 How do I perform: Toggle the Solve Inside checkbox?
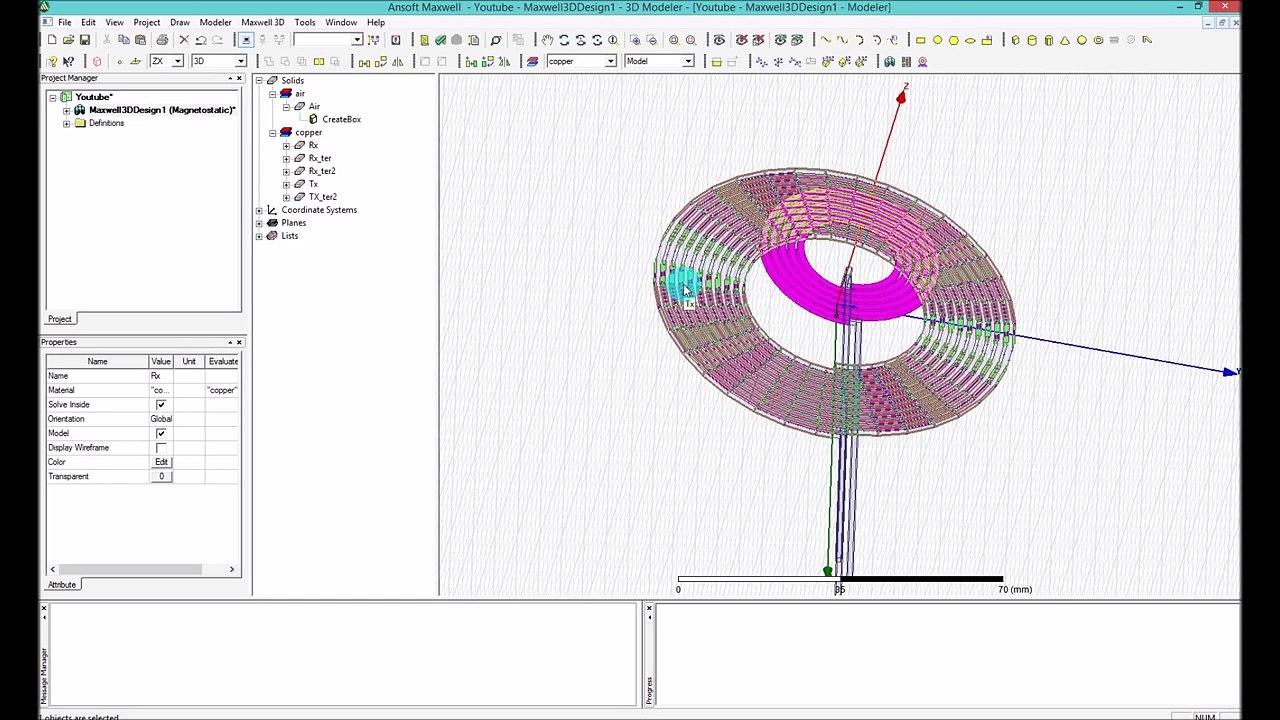tap(161, 405)
